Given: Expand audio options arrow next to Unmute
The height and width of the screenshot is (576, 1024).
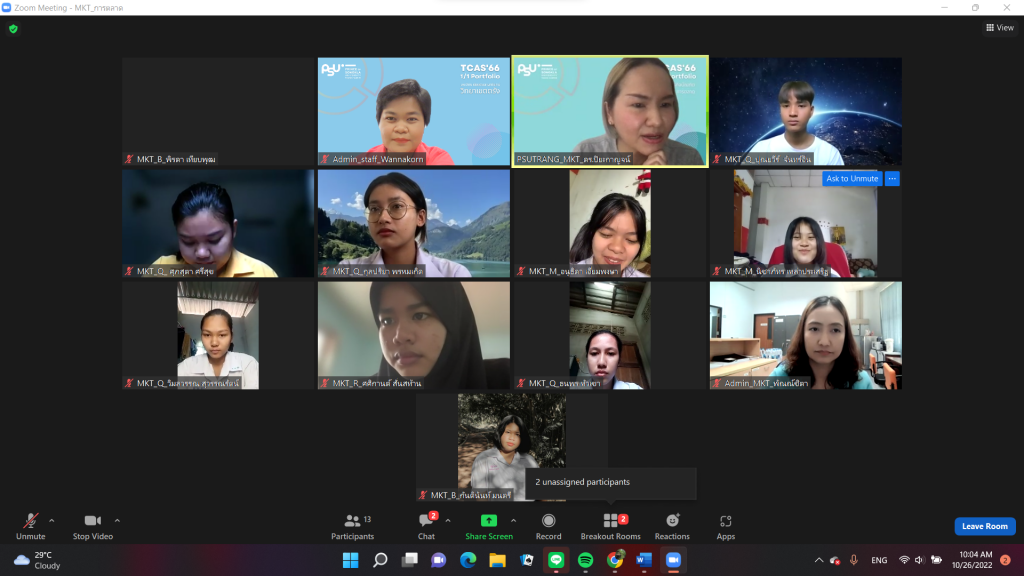Looking at the screenshot, I should click(x=52, y=520).
